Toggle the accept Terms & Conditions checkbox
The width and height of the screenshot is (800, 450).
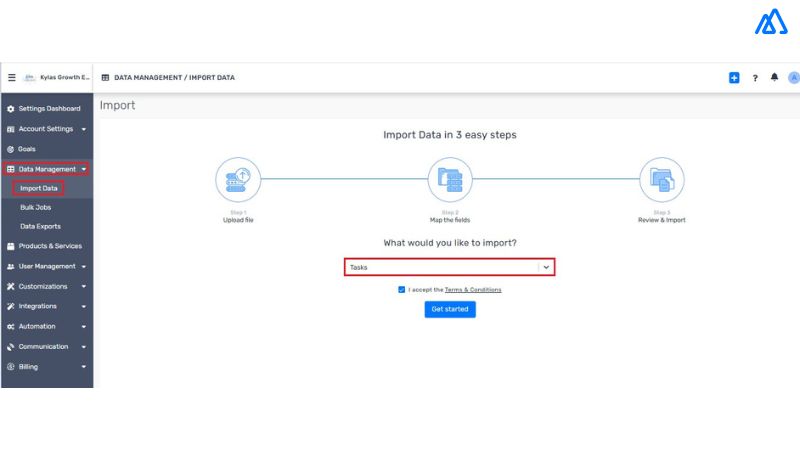click(402, 290)
